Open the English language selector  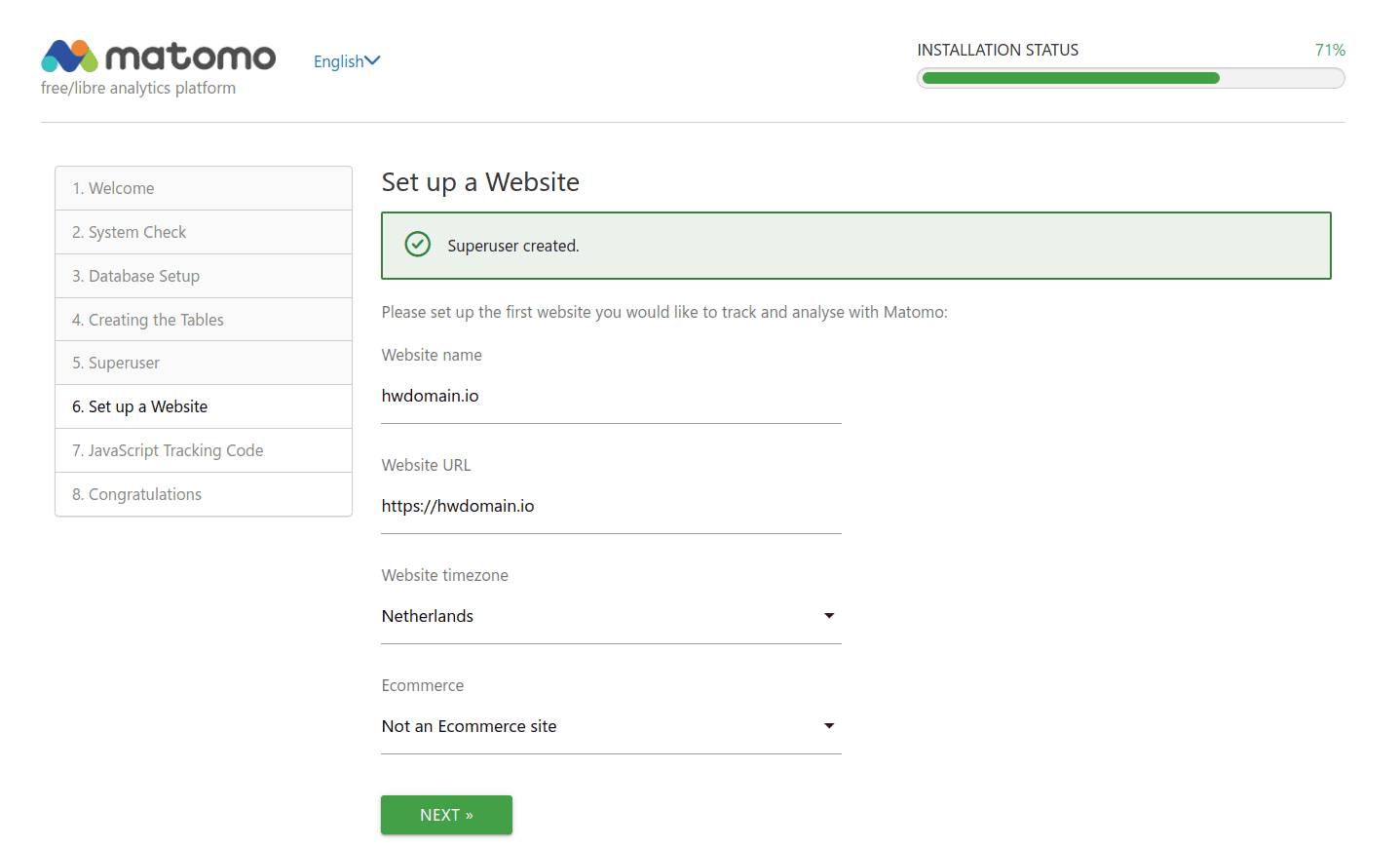pos(347,61)
